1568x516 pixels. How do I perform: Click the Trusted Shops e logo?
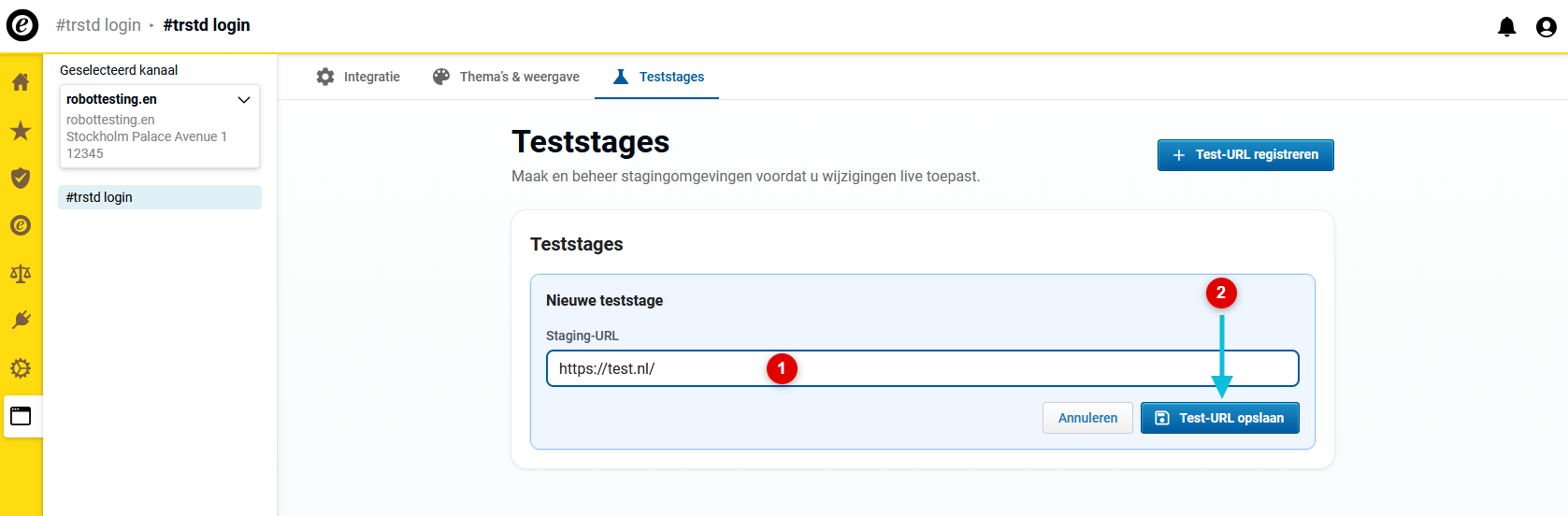pyautogui.click(x=22, y=25)
